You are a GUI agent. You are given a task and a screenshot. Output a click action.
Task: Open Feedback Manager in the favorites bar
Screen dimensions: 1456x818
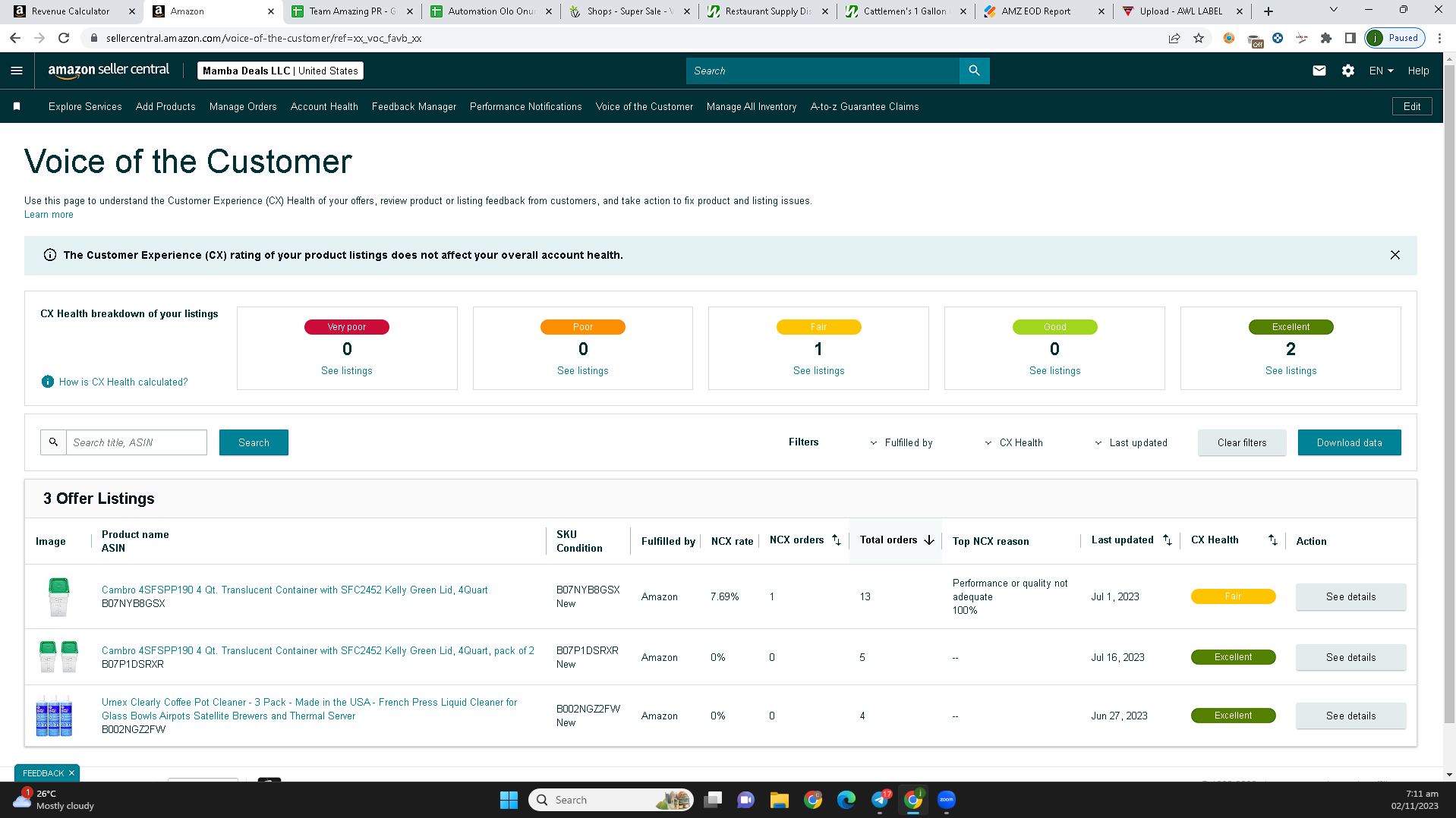point(414,107)
